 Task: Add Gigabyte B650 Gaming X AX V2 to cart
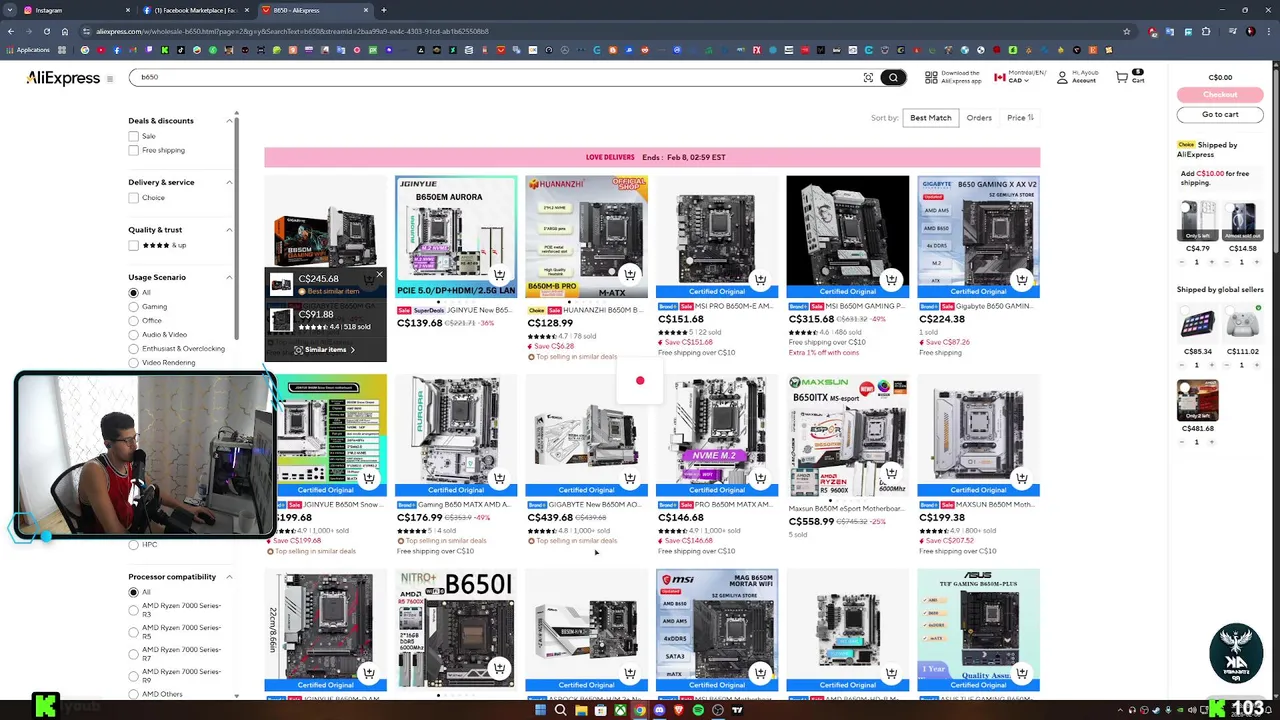pos(1021,280)
